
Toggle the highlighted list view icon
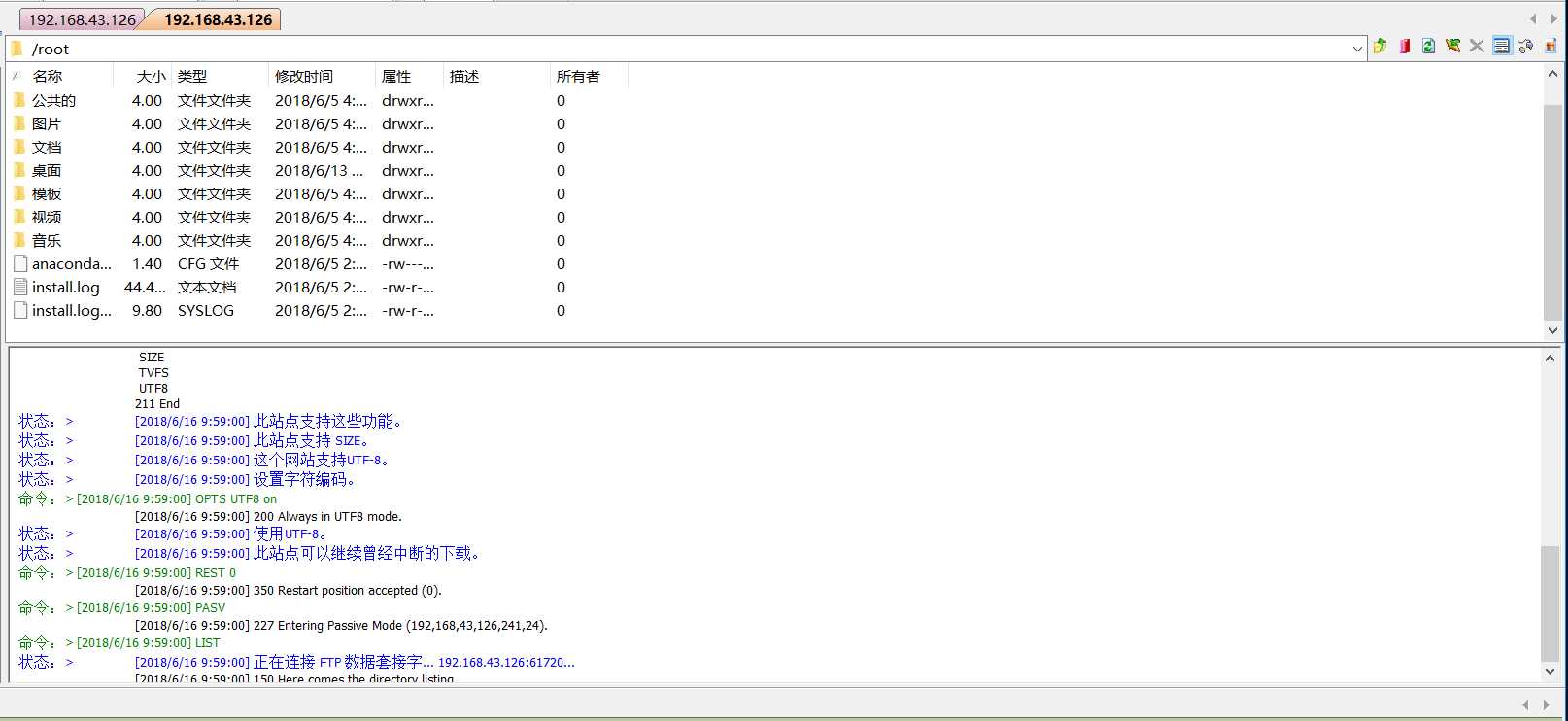click(1502, 46)
